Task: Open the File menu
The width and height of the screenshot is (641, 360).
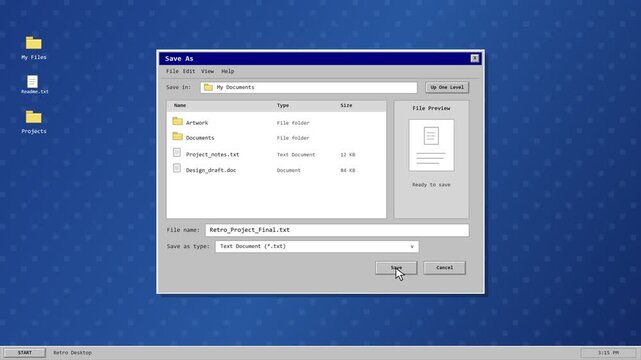Action: (172, 71)
